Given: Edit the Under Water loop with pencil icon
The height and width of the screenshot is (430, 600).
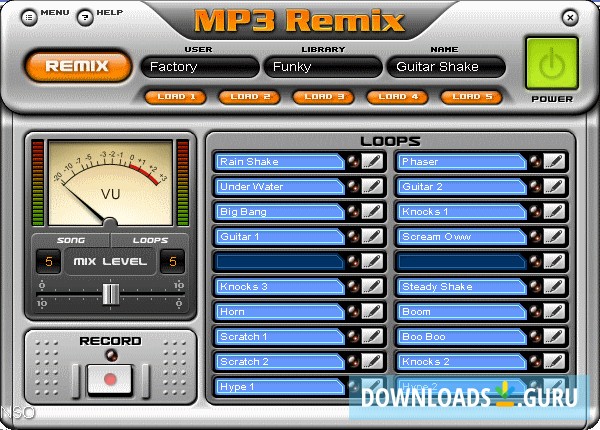Looking at the screenshot, I should pyautogui.click(x=372, y=187).
